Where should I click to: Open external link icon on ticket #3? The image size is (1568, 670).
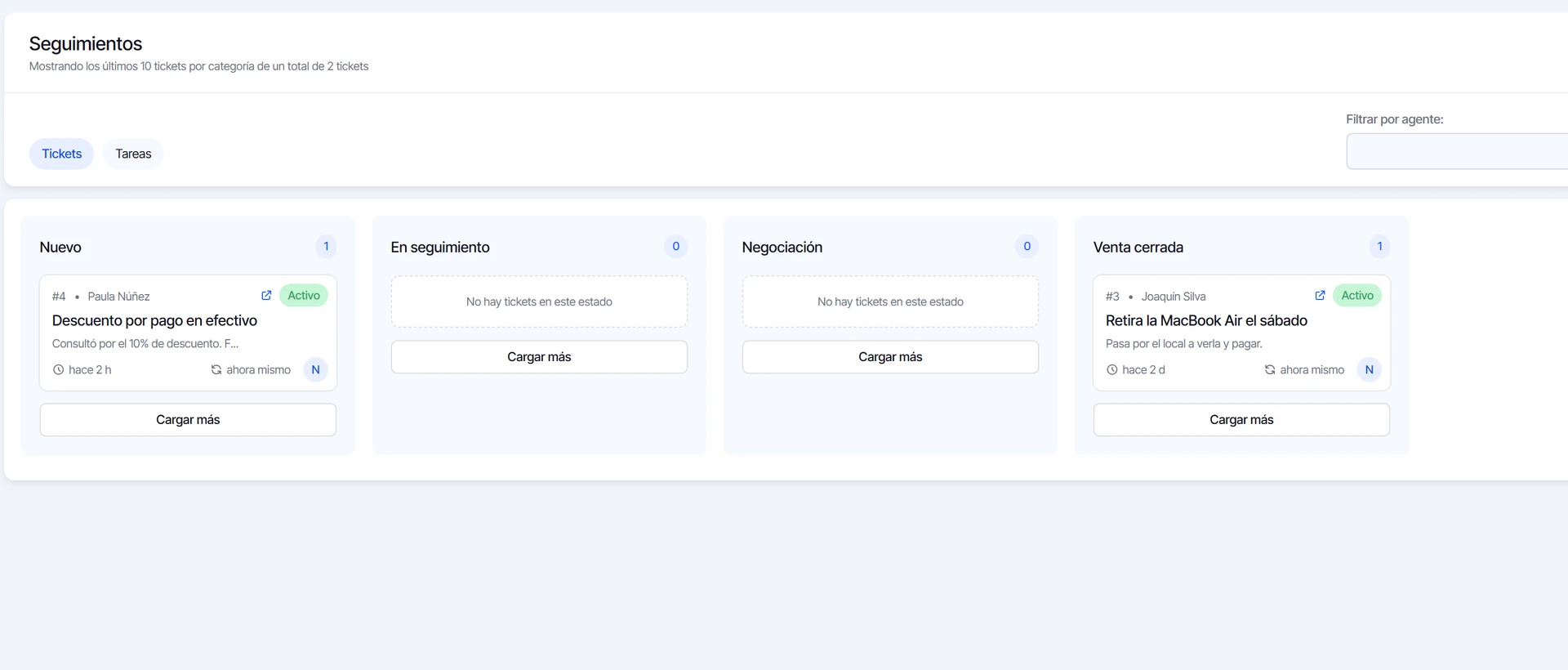(1320, 296)
